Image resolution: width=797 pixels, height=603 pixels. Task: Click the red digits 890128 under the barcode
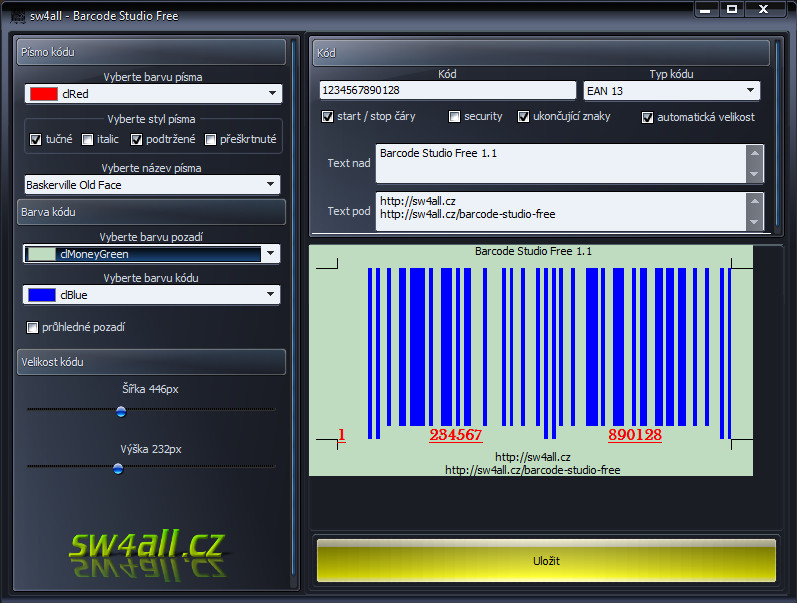point(635,435)
